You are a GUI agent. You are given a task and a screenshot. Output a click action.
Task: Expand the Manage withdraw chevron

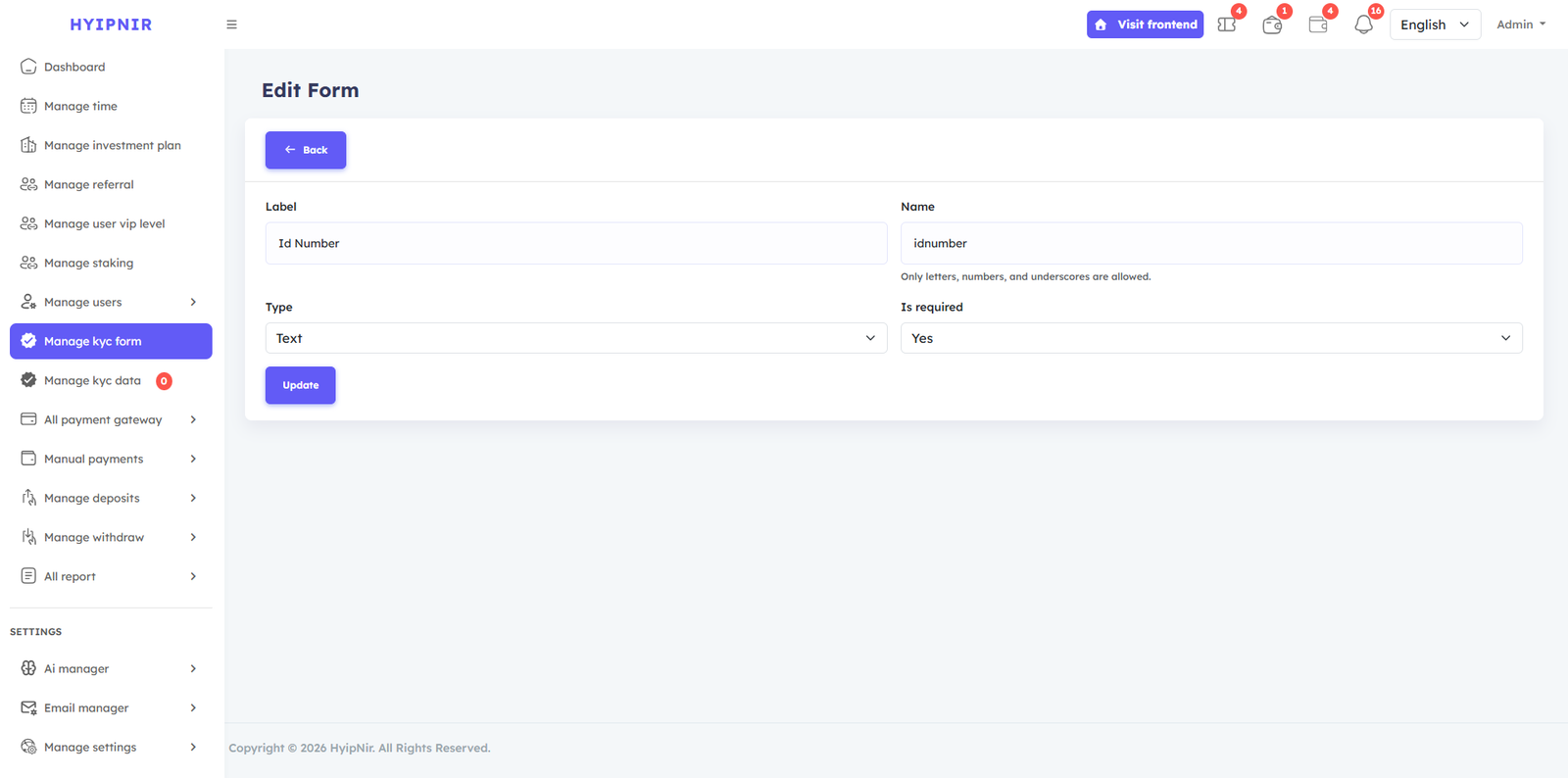193,537
